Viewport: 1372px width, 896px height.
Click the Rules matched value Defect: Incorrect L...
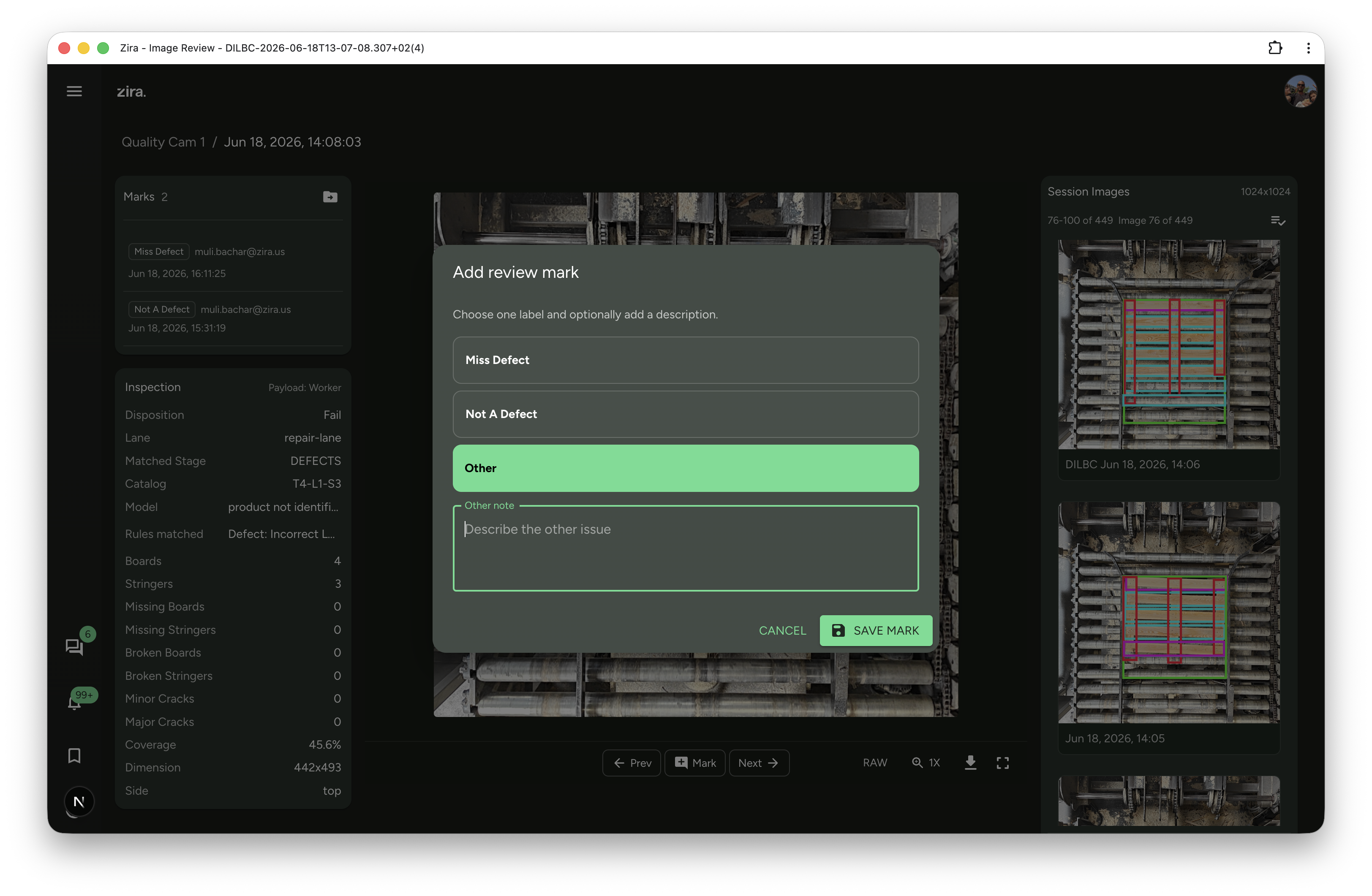(x=281, y=534)
